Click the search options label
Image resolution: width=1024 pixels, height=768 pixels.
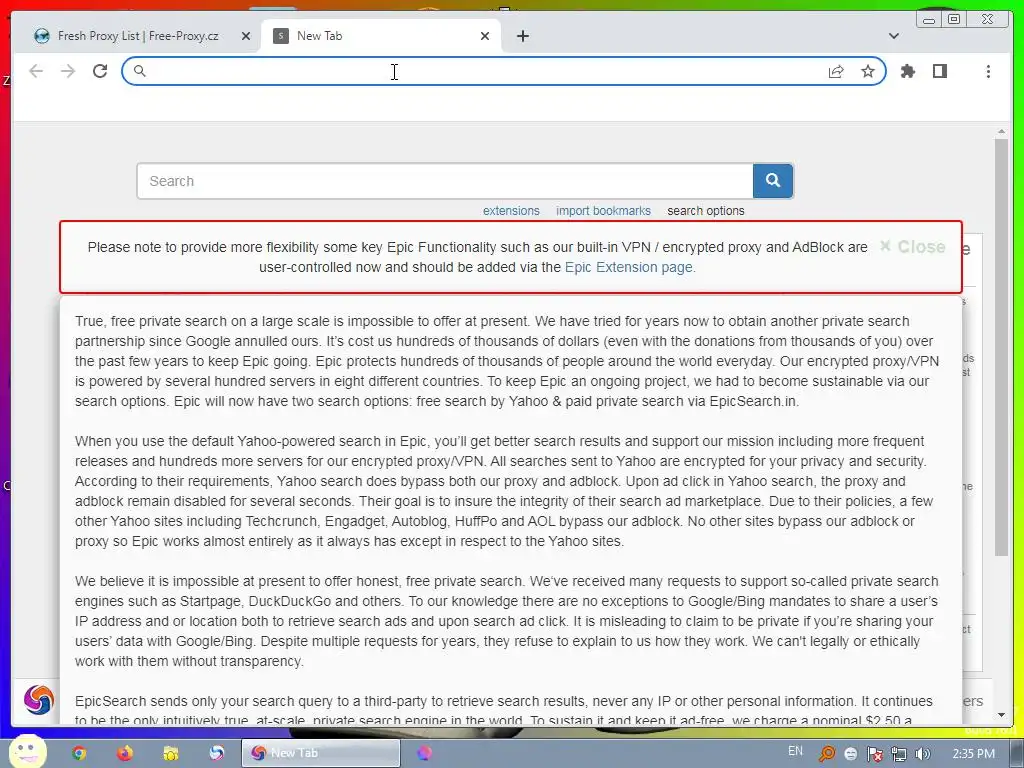[x=705, y=211]
